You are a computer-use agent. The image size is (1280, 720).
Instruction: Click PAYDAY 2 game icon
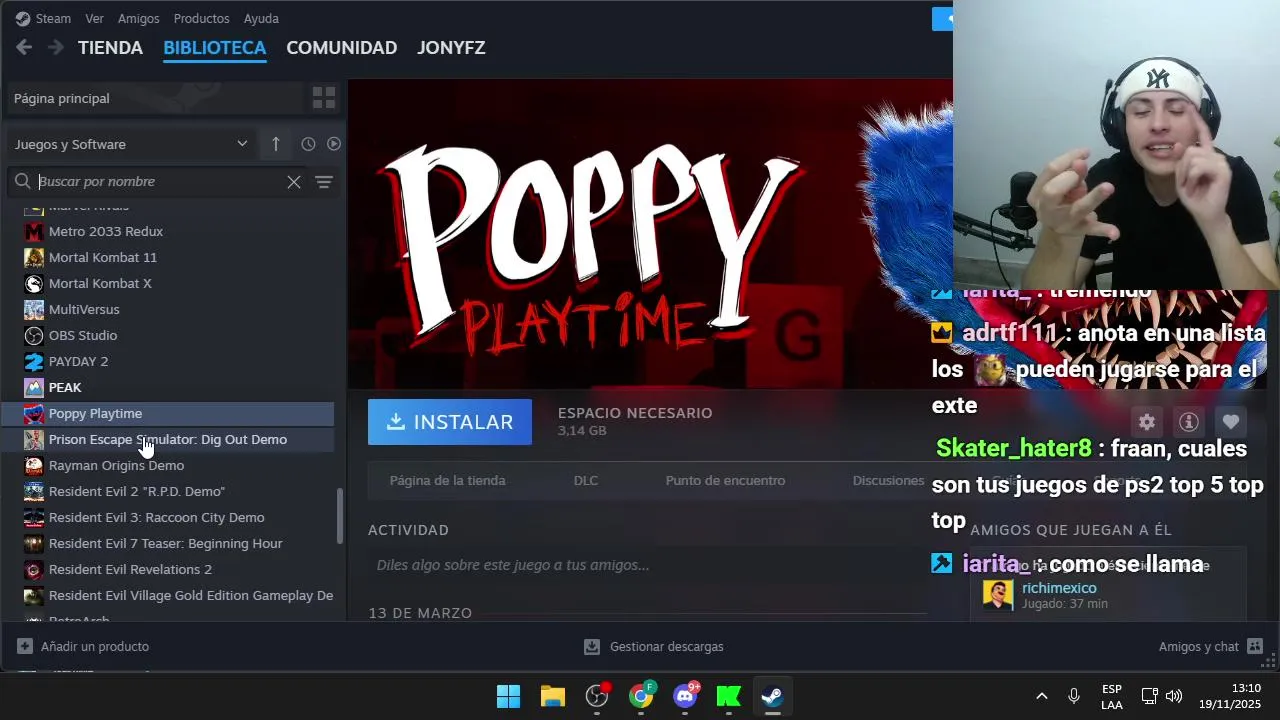pyautogui.click(x=34, y=361)
